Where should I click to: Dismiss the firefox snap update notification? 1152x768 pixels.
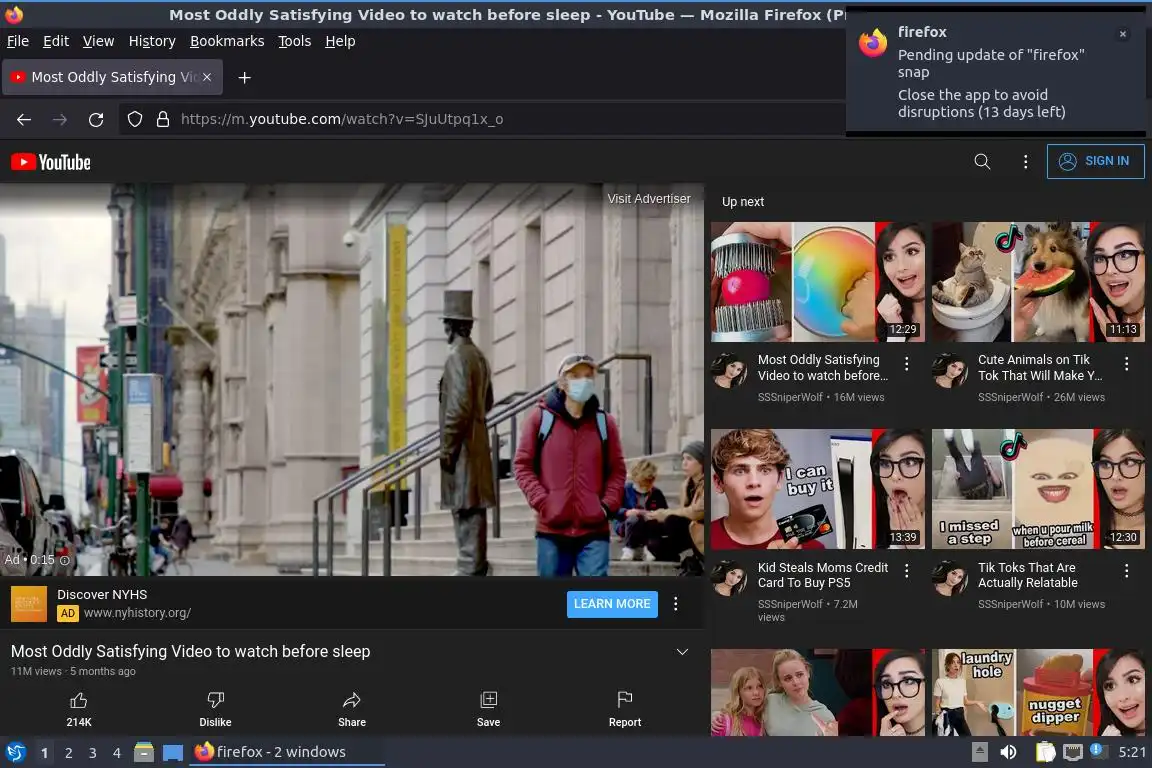[1122, 34]
